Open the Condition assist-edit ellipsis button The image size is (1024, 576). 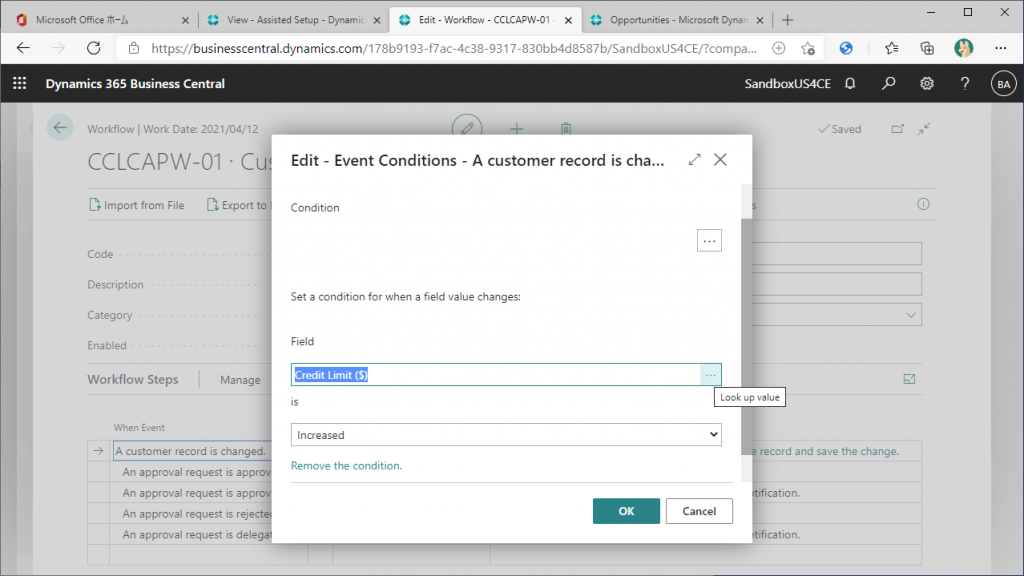point(709,241)
